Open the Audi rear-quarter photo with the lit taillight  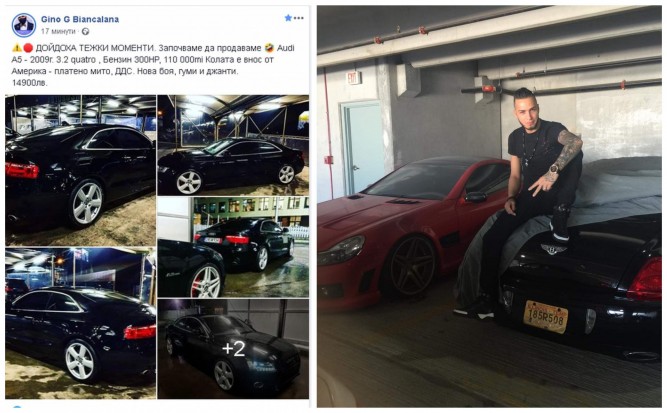pyautogui.click(x=80, y=323)
